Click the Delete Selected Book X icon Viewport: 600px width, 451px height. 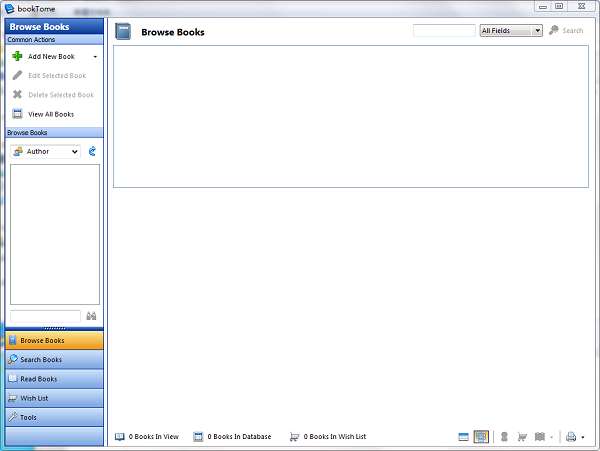pyautogui.click(x=17, y=94)
